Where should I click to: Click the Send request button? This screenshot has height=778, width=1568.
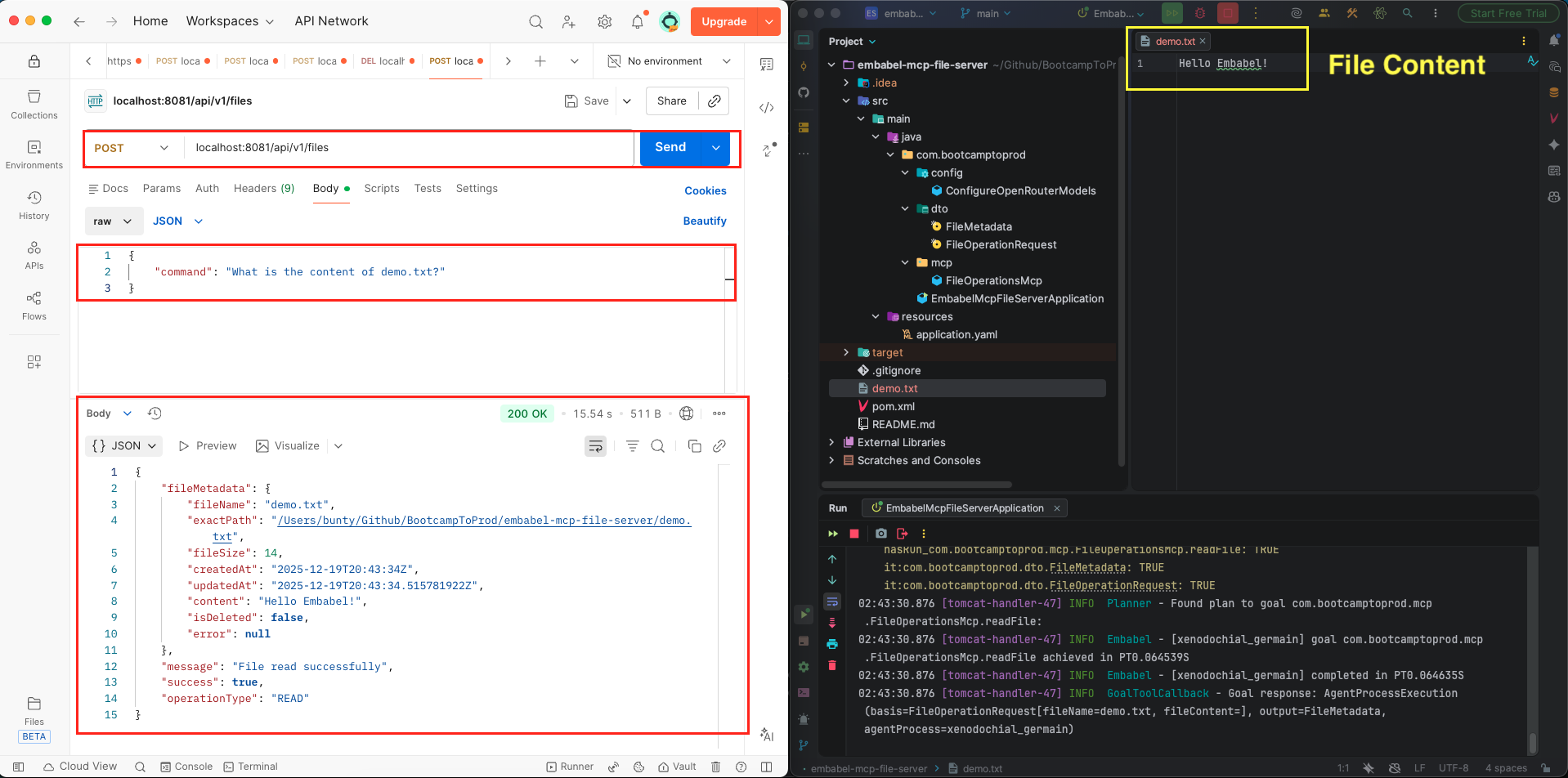pyautogui.click(x=670, y=148)
